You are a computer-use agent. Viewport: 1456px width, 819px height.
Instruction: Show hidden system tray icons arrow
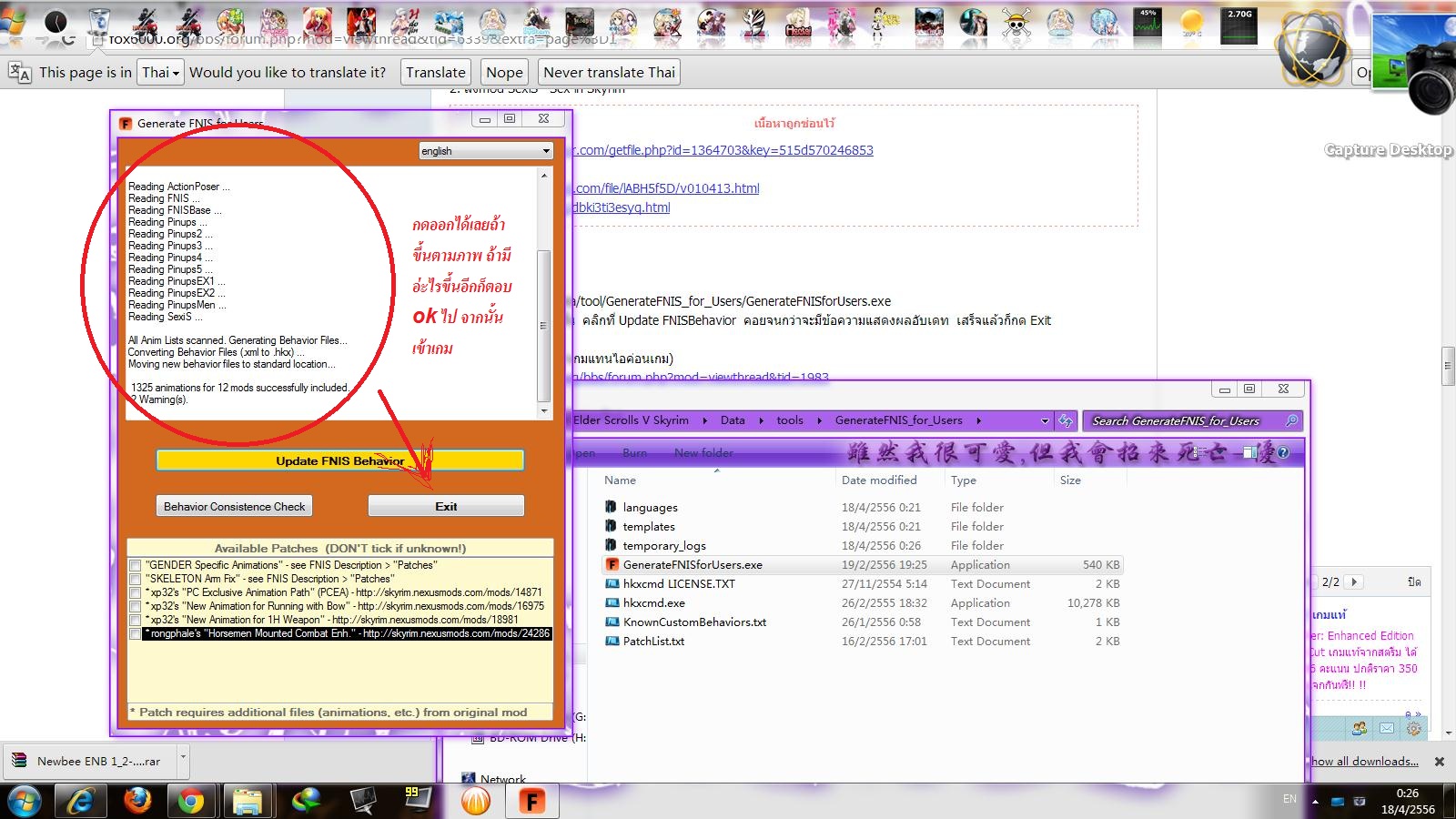(1314, 802)
